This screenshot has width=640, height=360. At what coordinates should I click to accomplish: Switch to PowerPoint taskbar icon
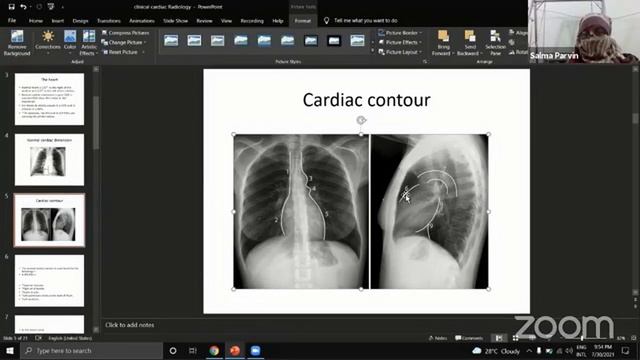tap(235, 351)
